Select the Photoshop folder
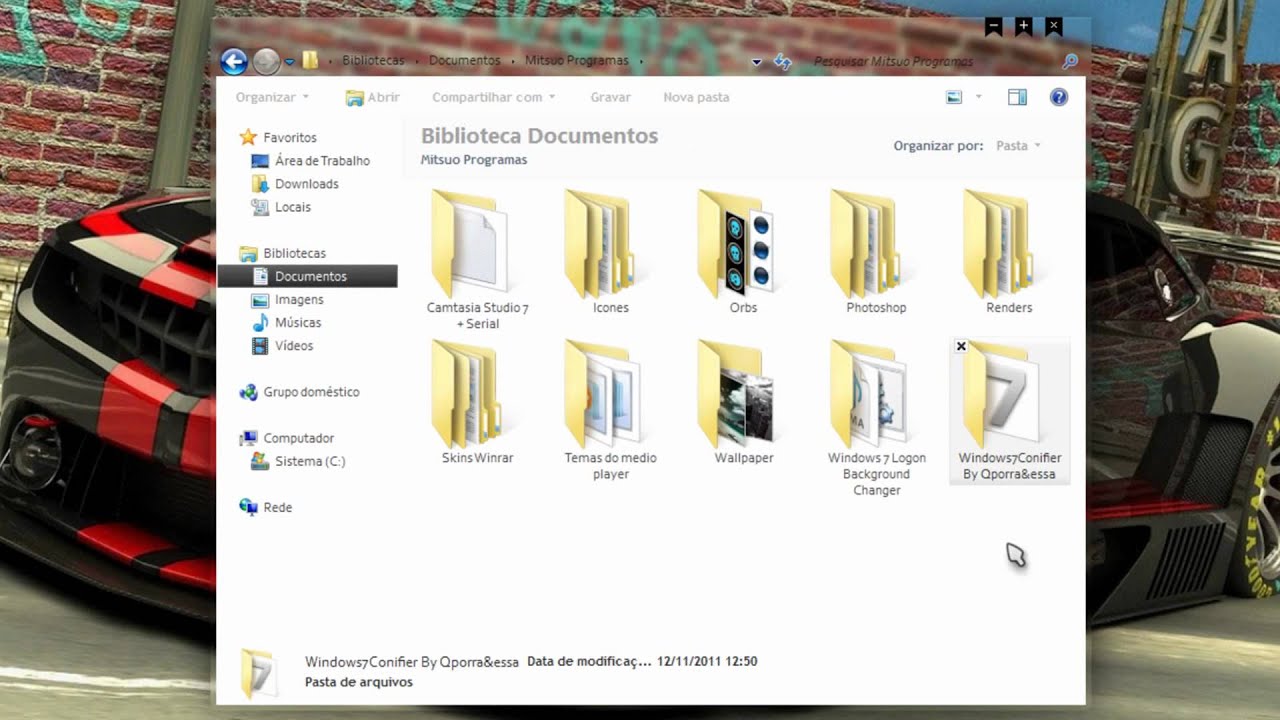The image size is (1280, 720). 877,250
